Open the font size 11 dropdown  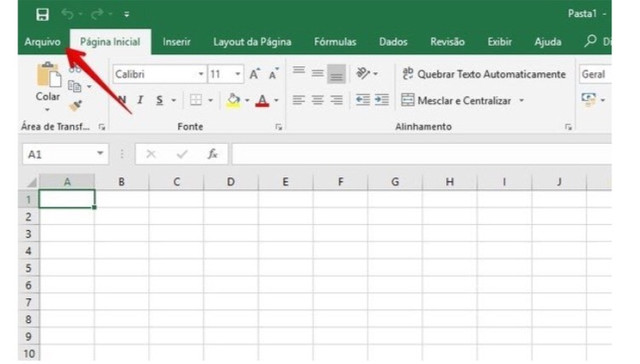tap(237, 74)
